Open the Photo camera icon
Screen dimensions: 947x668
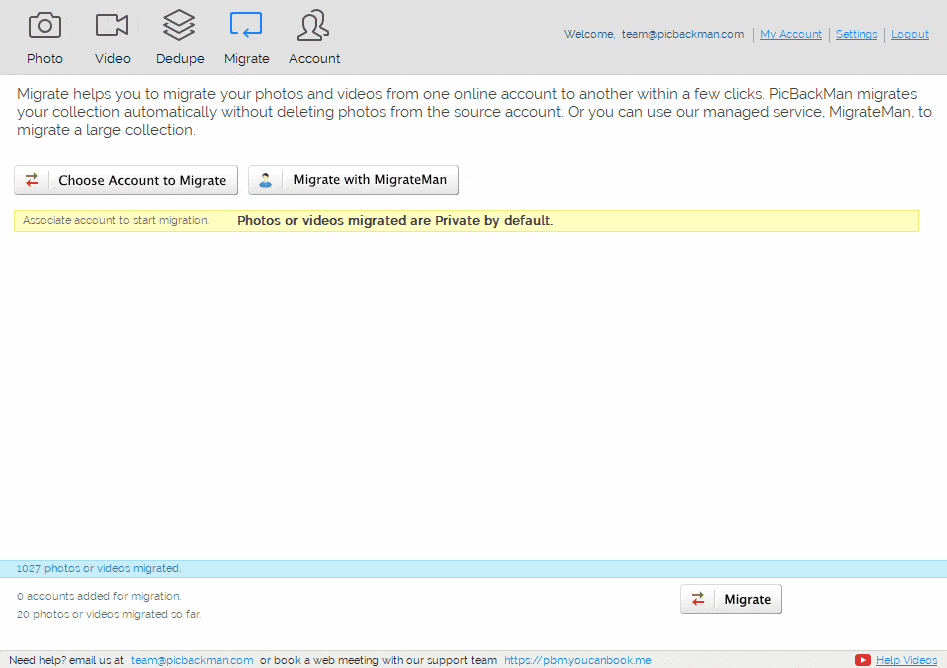pos(45,25)
